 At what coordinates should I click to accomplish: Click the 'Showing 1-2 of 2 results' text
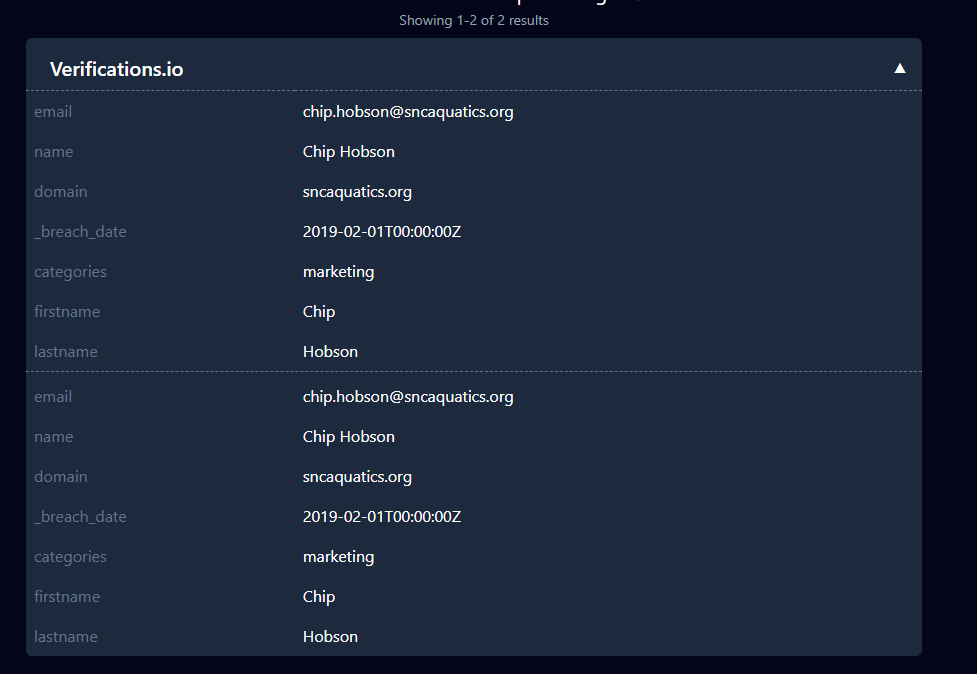474,20
